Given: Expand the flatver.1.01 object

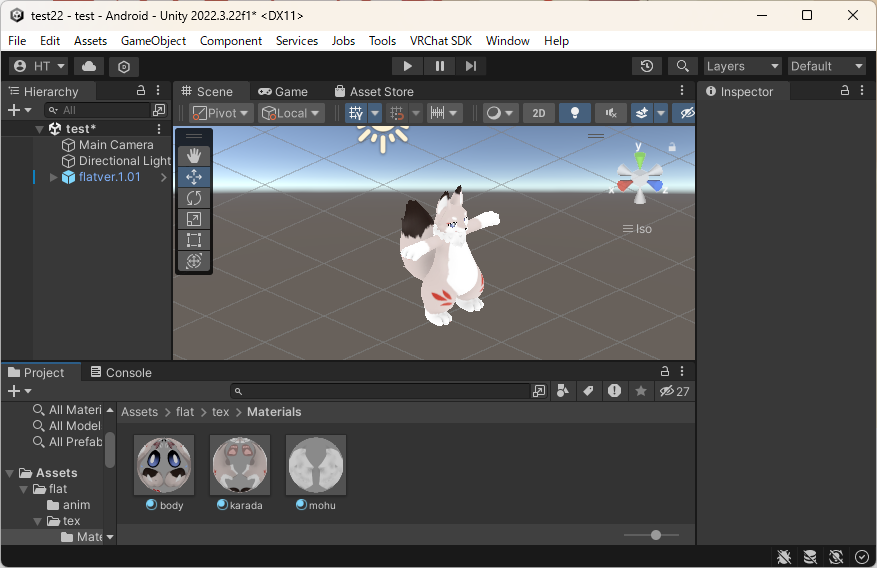Looking at the screenshot, I should tap(54, 177).
